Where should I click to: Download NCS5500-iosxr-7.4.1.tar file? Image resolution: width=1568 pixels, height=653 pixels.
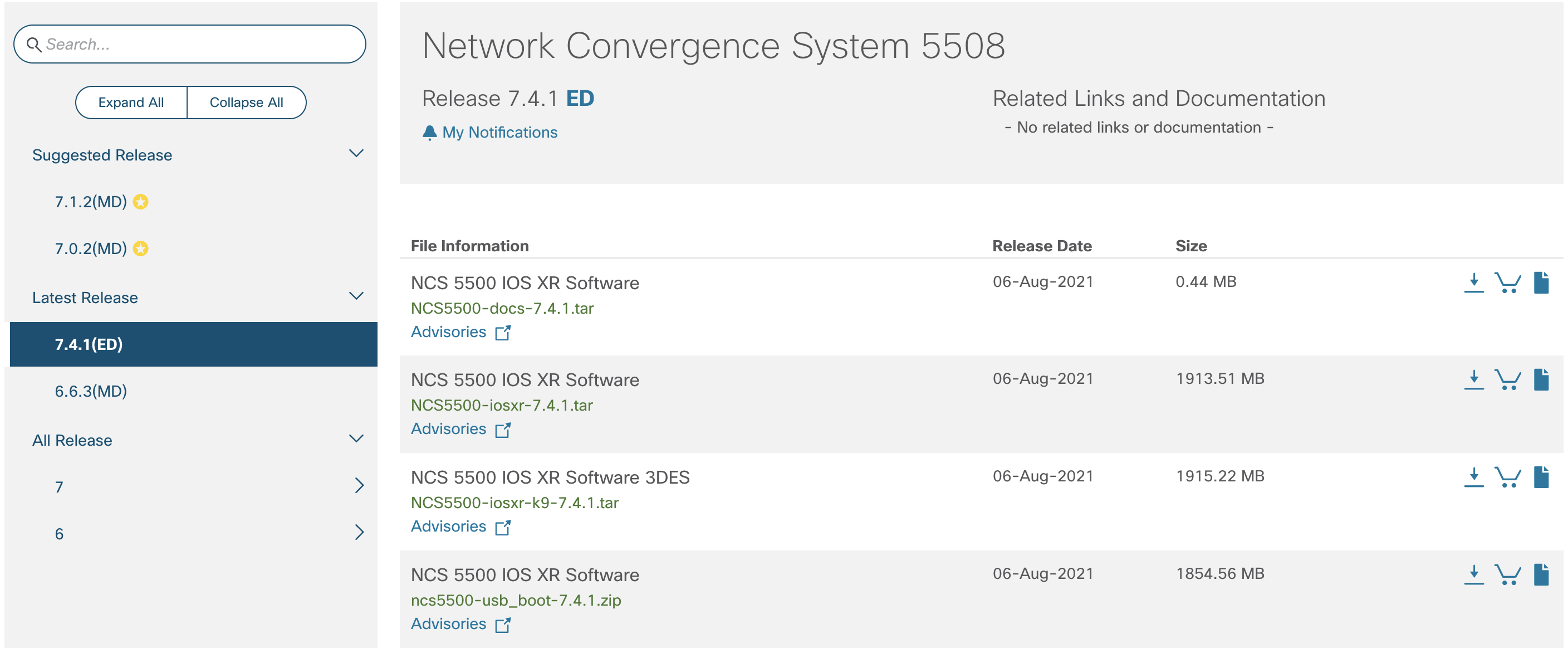(x=1474, y=379)
